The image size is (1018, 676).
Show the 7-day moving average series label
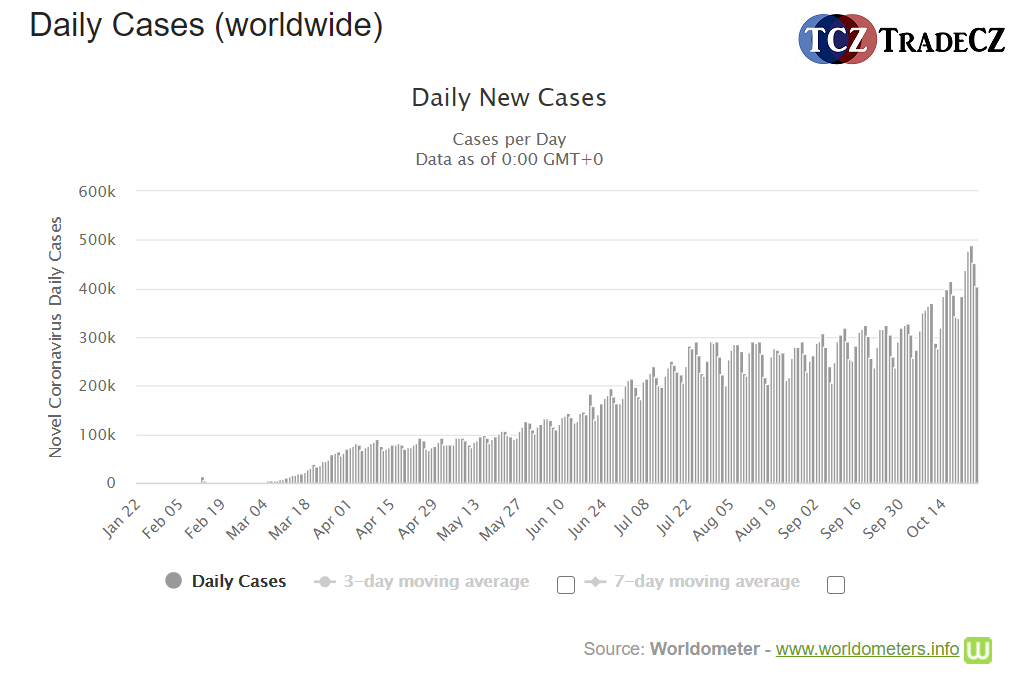coord(706,581)
